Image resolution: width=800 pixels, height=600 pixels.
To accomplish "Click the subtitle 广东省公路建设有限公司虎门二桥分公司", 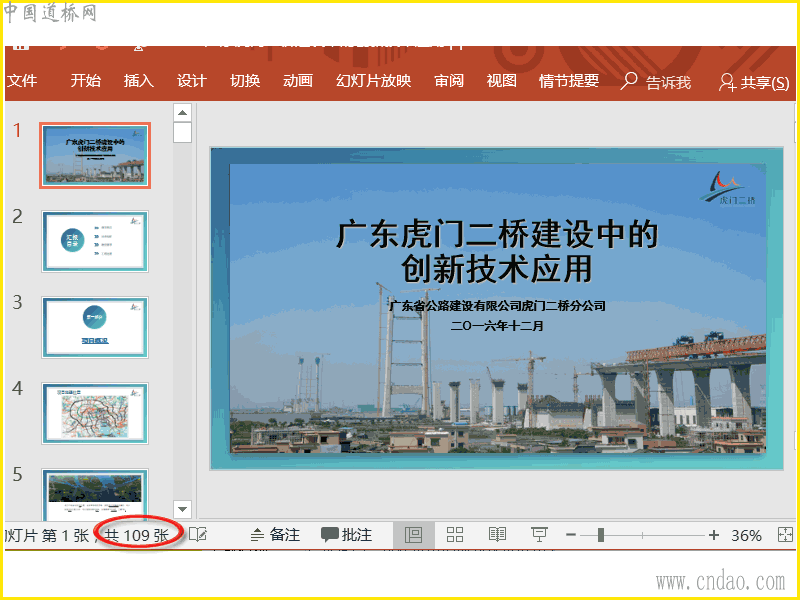I will 497,306.
